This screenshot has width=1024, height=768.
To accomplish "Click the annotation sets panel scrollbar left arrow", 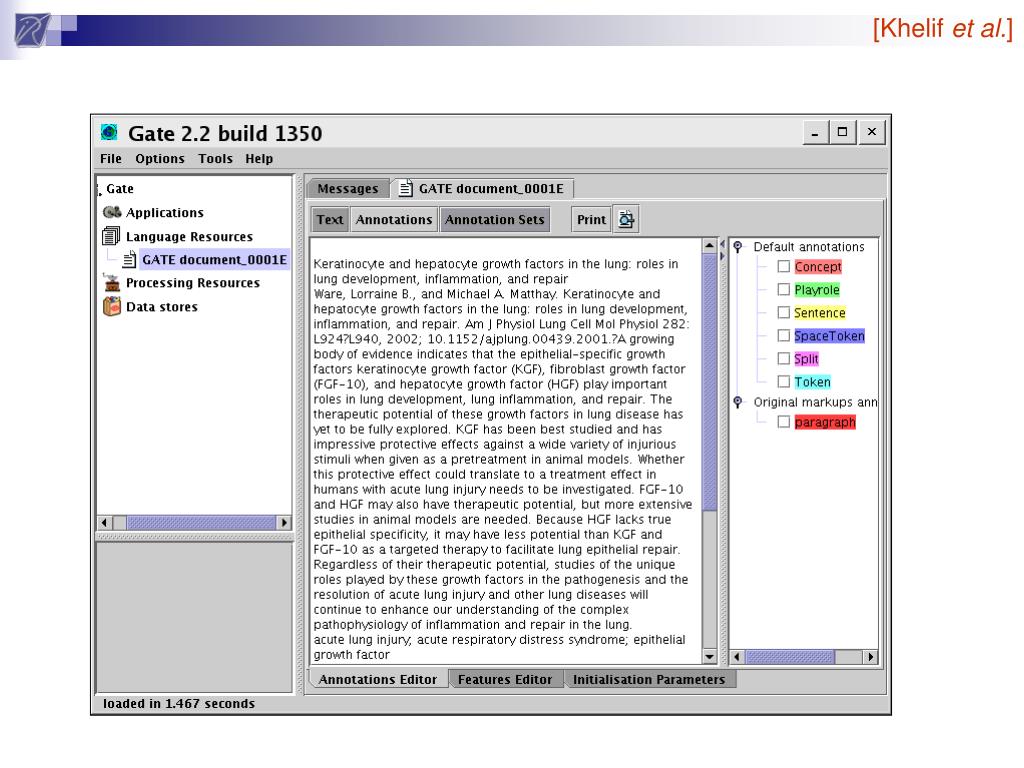I will coord(737,657).
